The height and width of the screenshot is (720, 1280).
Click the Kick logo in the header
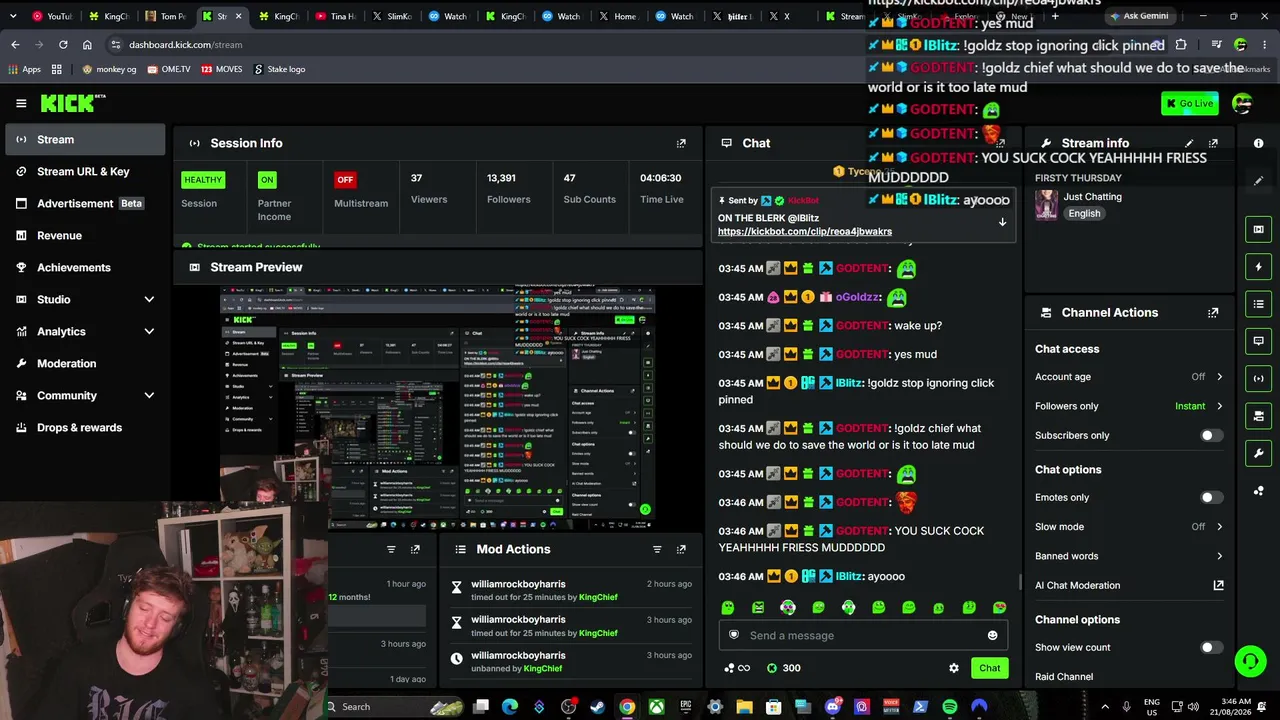pos(72,103)
